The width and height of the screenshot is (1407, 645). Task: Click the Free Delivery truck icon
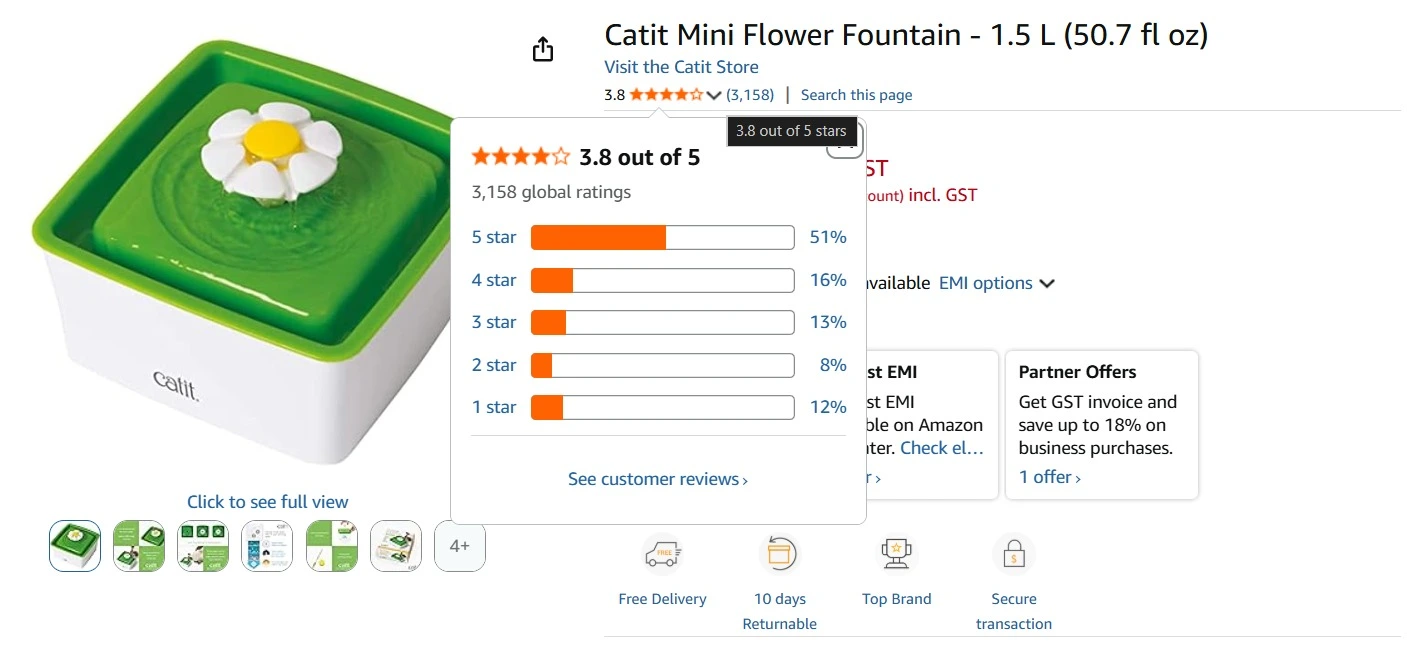[x=662, y=554]
